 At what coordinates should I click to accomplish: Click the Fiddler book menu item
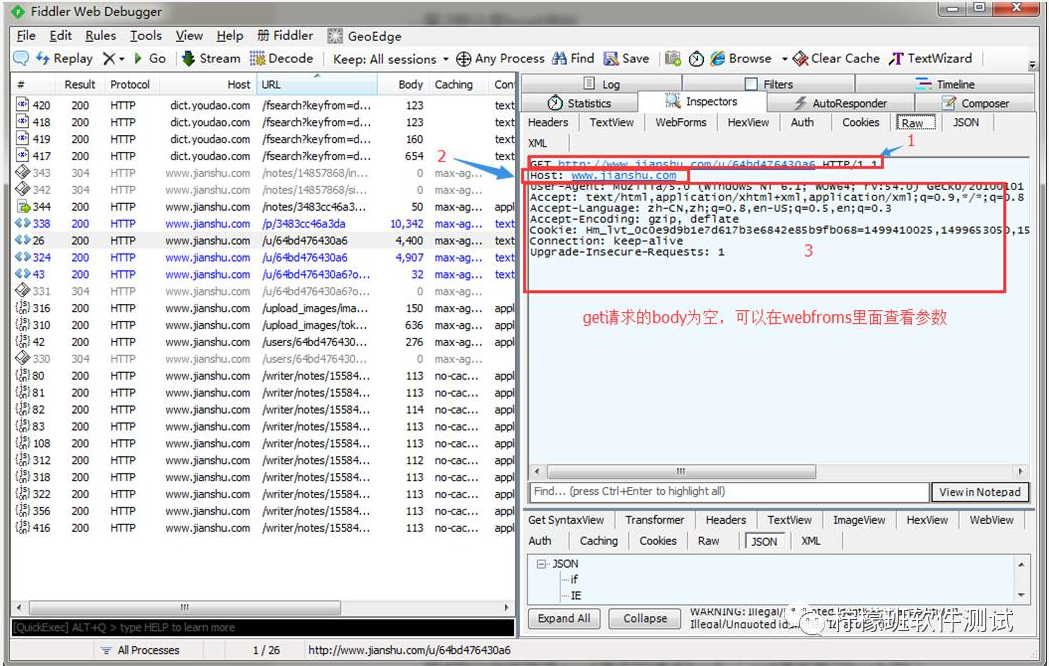pos(285,36)
